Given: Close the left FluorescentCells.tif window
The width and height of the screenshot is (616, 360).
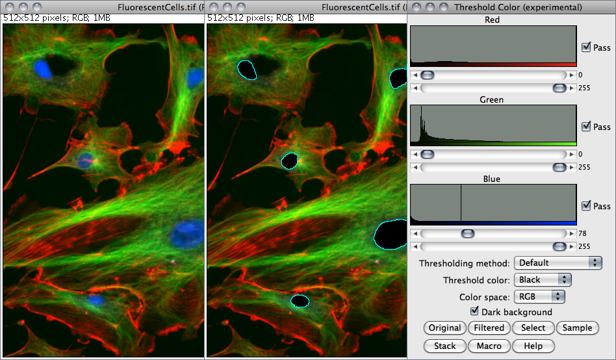Looking at the screenshot, I should tap(10, 7).
